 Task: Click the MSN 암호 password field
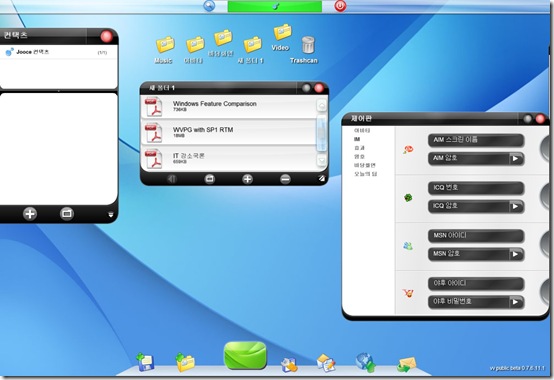pyautogui.click(x=468, y=254)
